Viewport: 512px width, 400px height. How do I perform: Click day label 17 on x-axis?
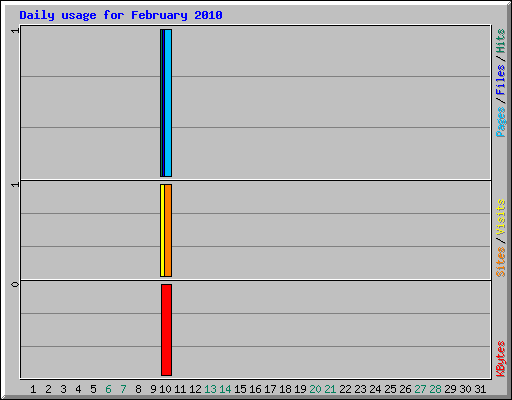270,389
